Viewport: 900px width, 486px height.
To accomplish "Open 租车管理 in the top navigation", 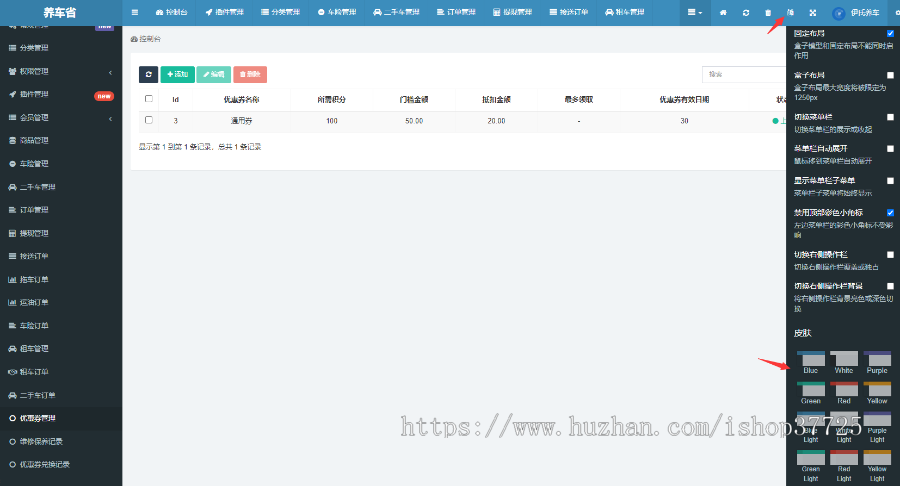I will 624,12.
